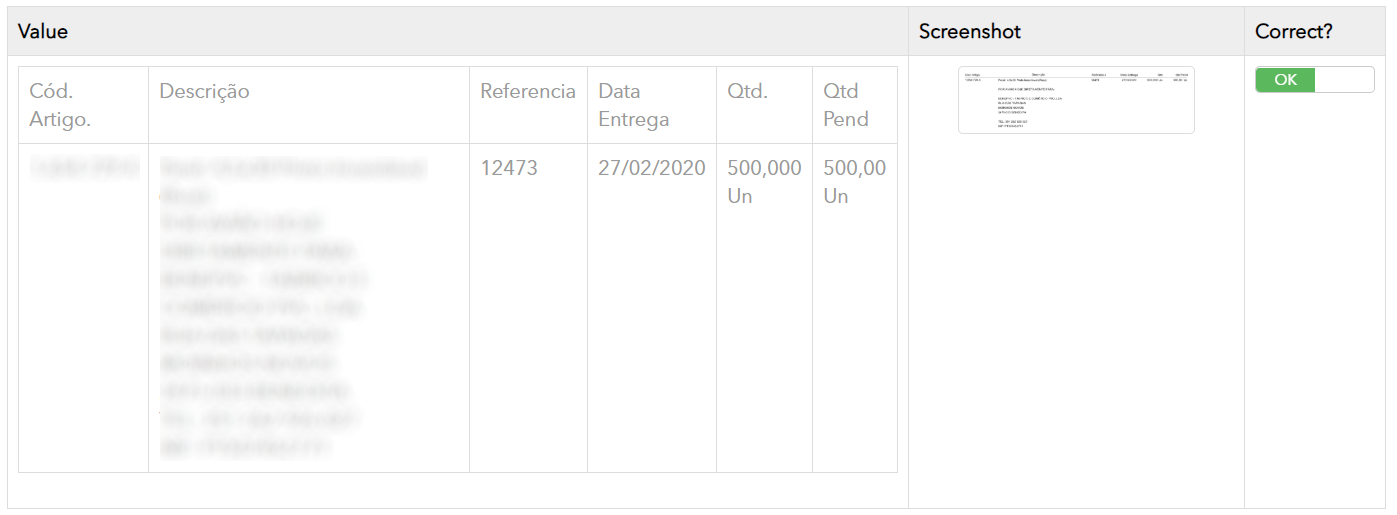Click the Screenshot column header

tap(970, 31)
